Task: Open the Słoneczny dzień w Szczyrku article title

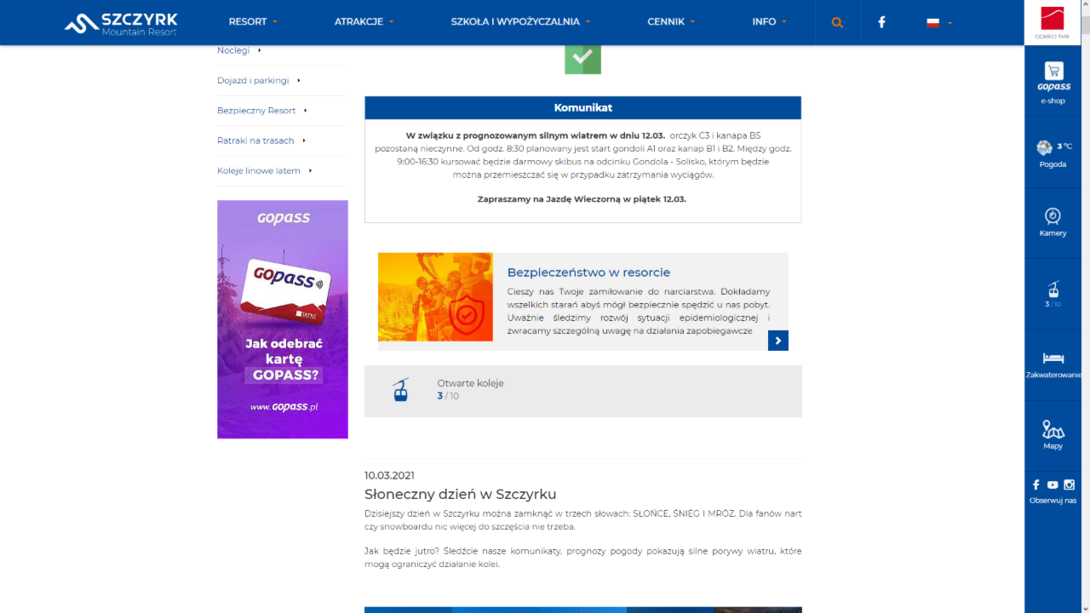Action: 460,494
